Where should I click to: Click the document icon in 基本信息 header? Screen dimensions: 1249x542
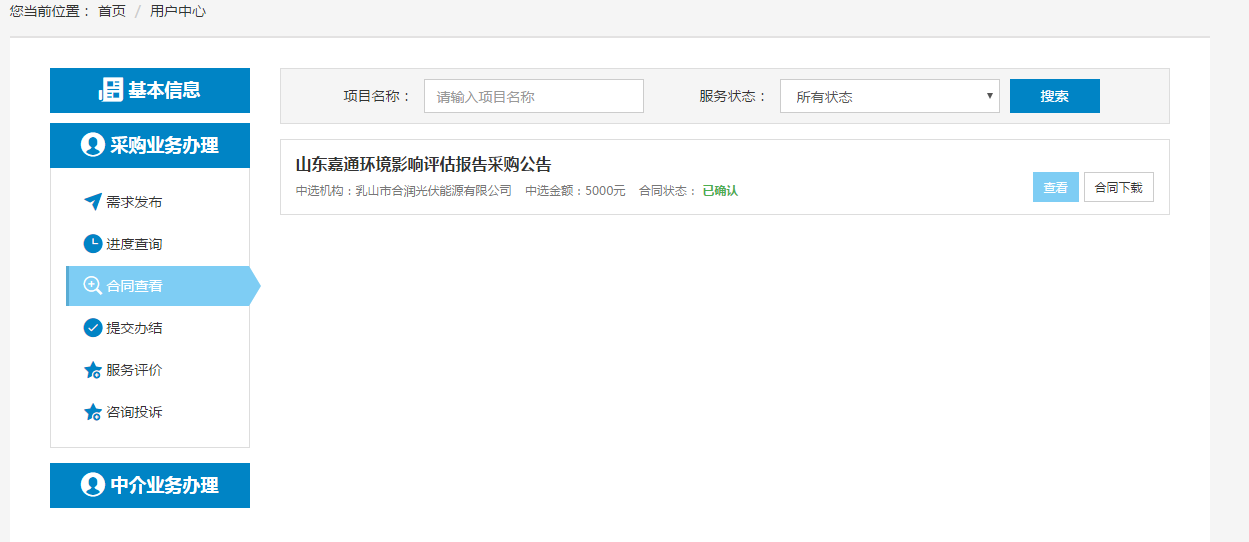[x=110, y=90]
